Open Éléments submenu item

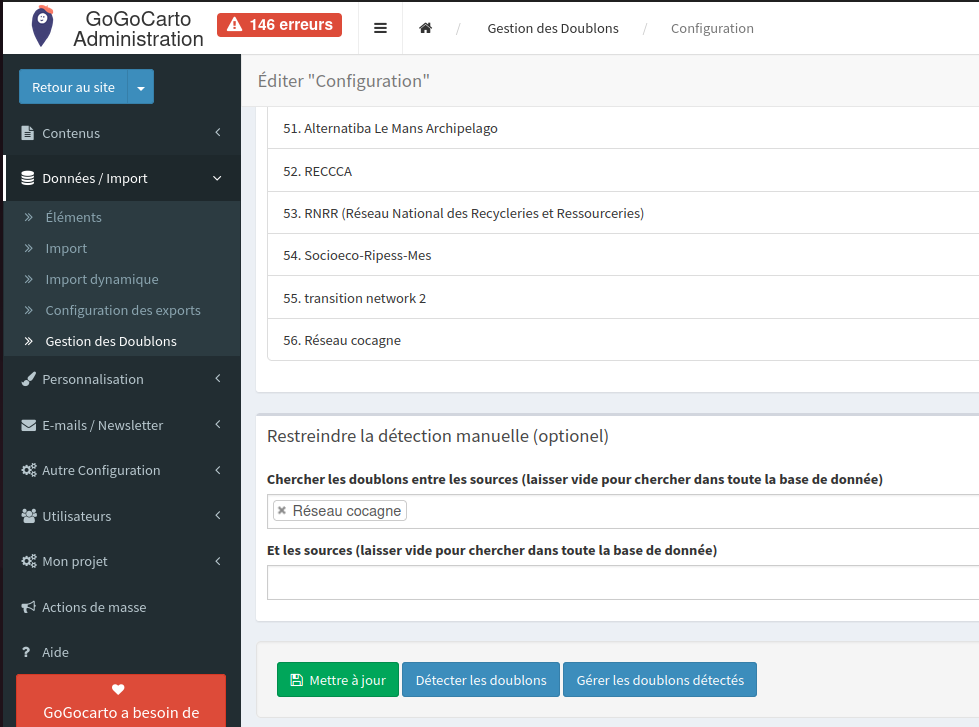[x=74, y=217]
